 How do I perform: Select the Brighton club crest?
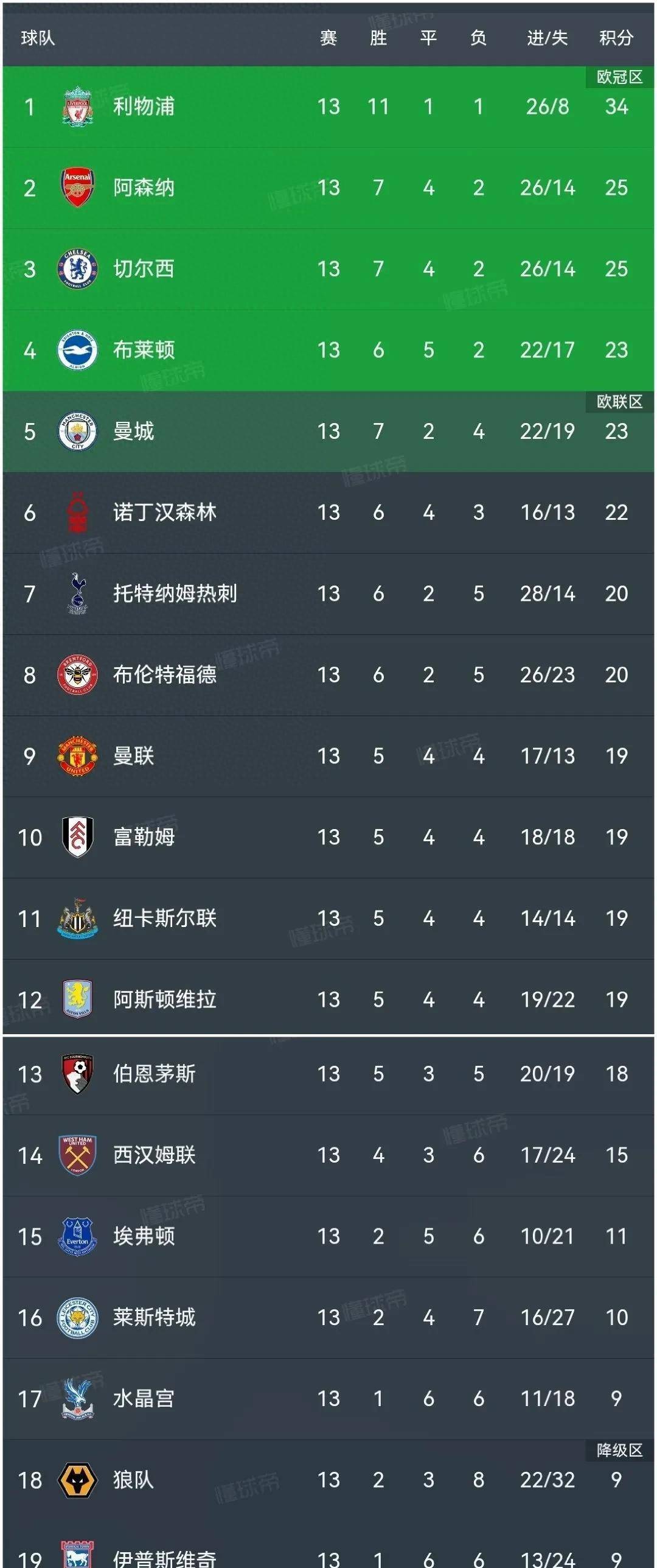click(78, 350)
